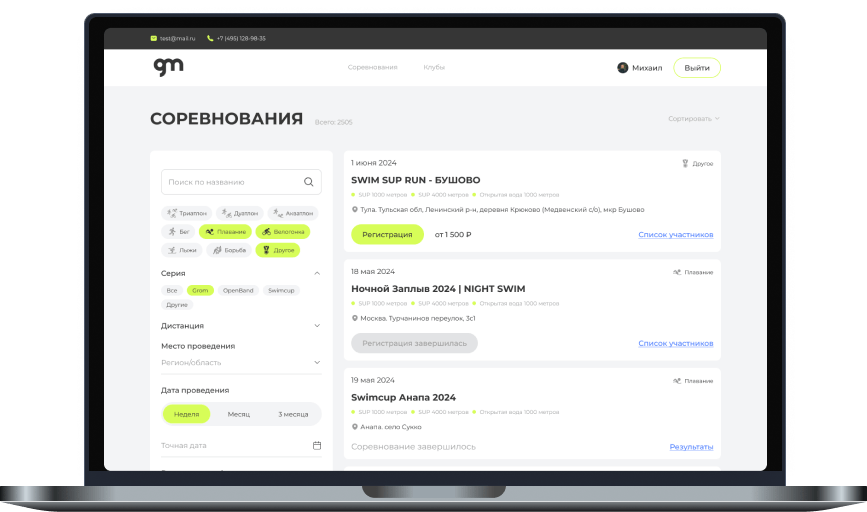867x512 pixels.
Task: Click the search magnifier icon
Action: click(308, 182)
